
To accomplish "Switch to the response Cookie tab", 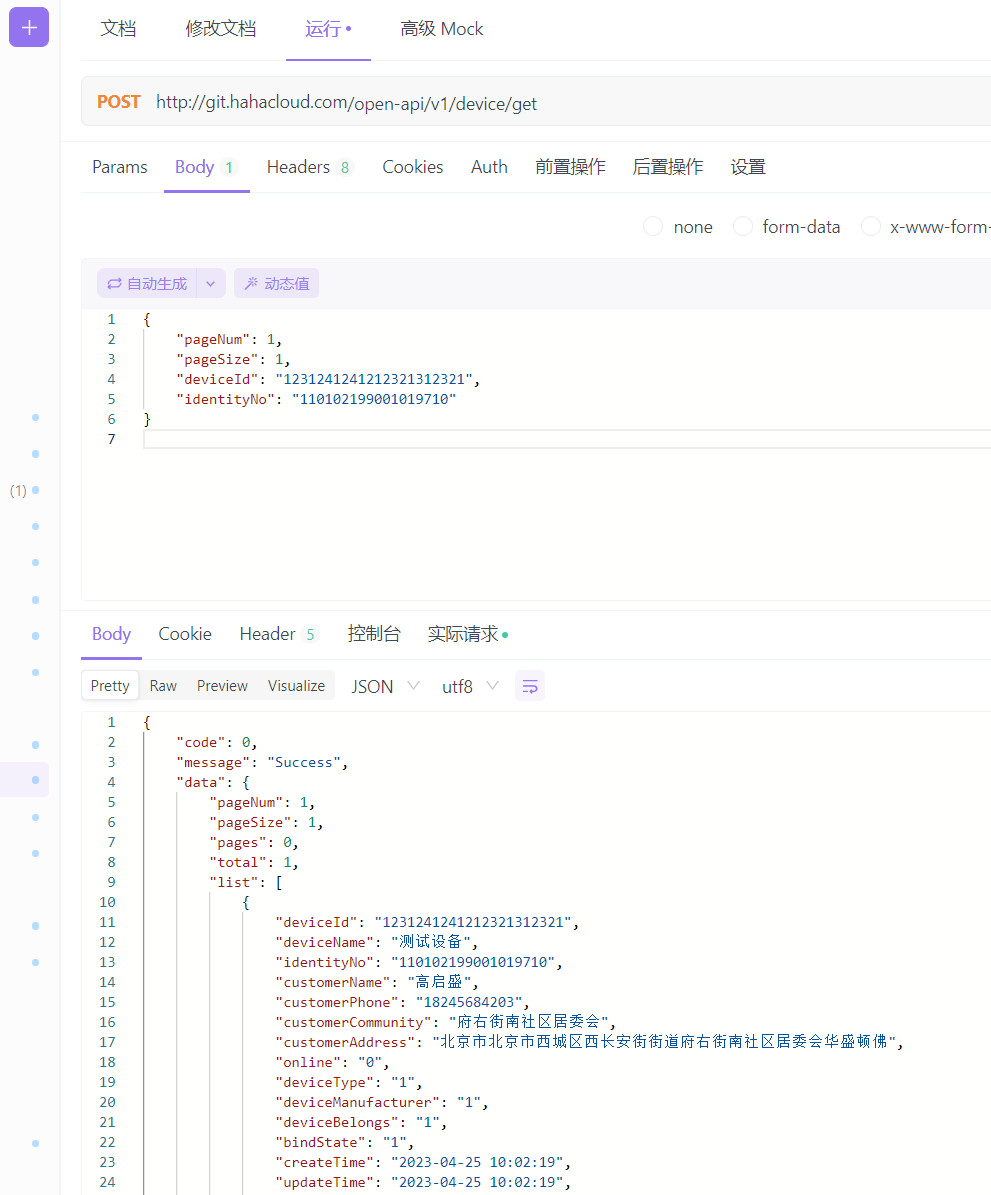I will (185, 634).
